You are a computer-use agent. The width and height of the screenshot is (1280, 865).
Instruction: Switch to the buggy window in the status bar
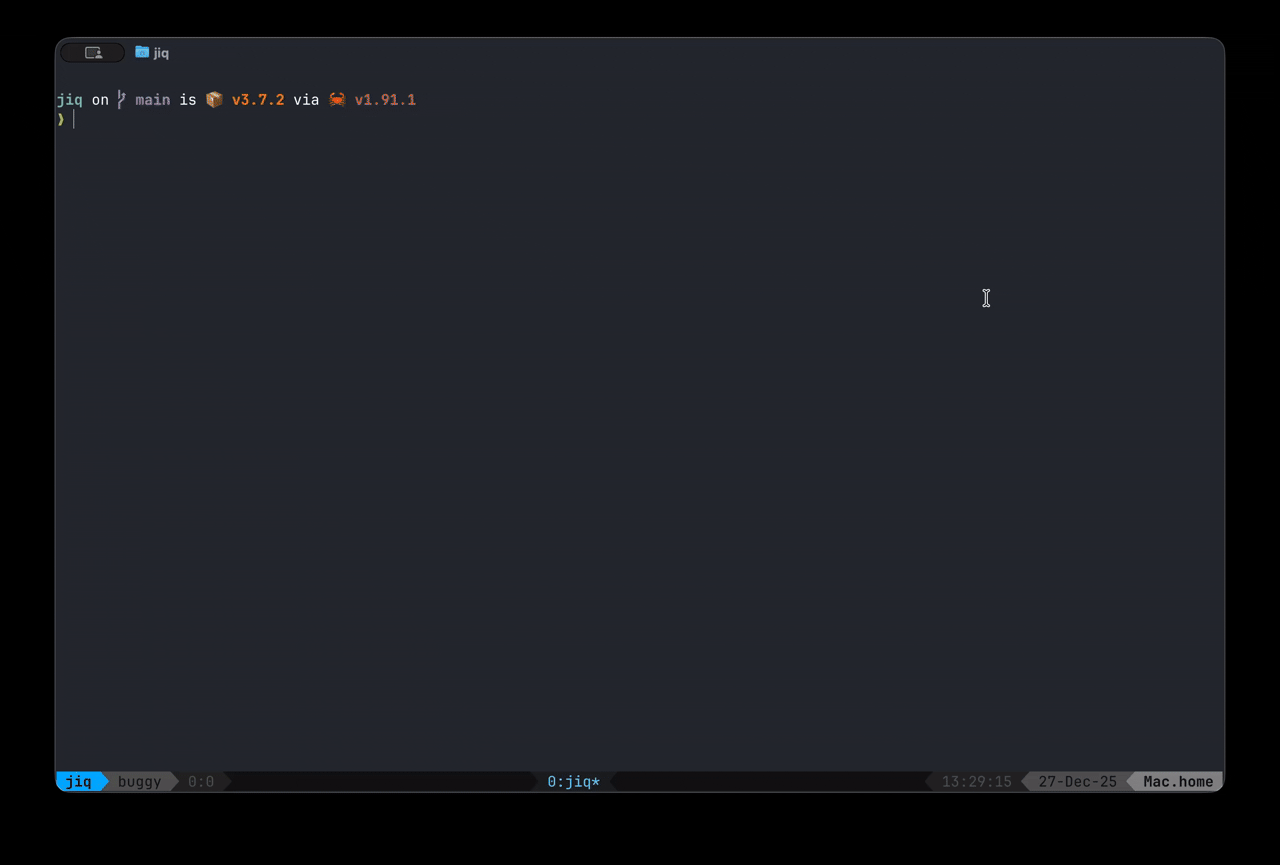pyautogui.click(x=139, y=781)
